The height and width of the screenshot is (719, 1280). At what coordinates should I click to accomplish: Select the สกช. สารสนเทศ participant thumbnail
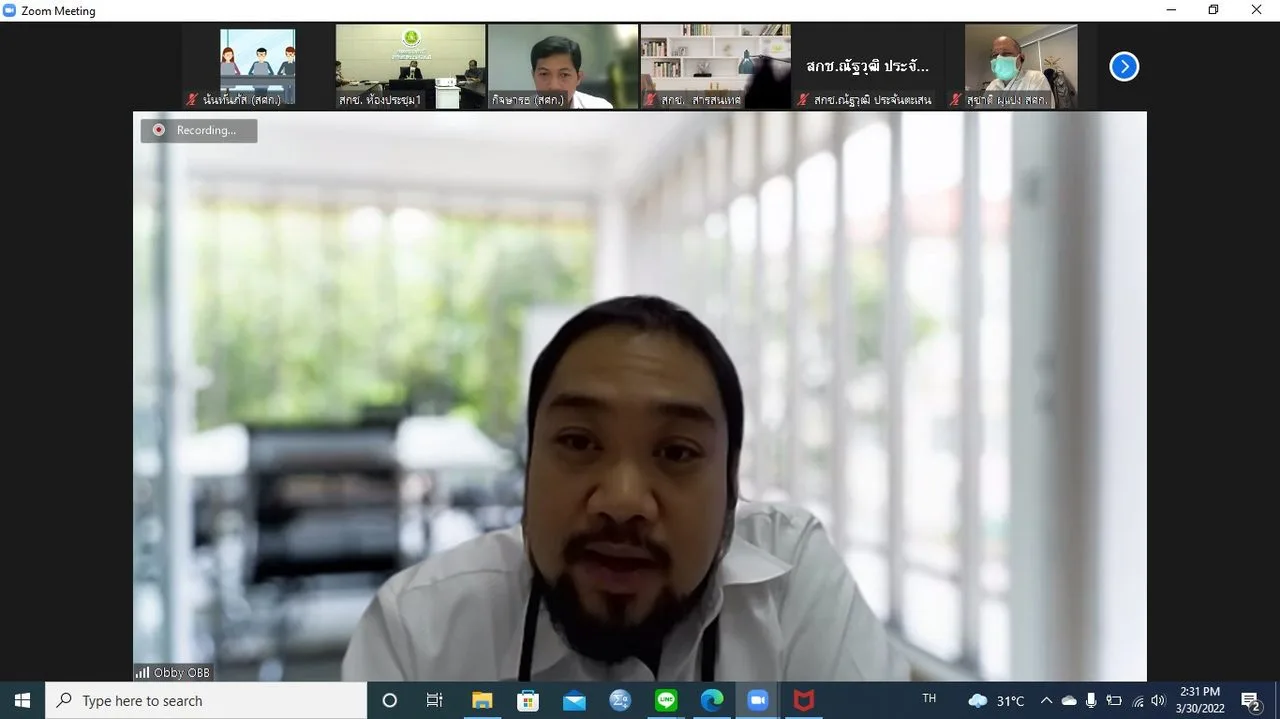715,66
